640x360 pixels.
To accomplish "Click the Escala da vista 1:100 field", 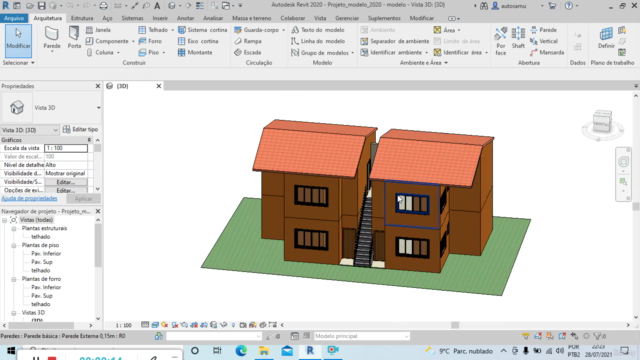I will pyautogui.click(x=66, y=148).
